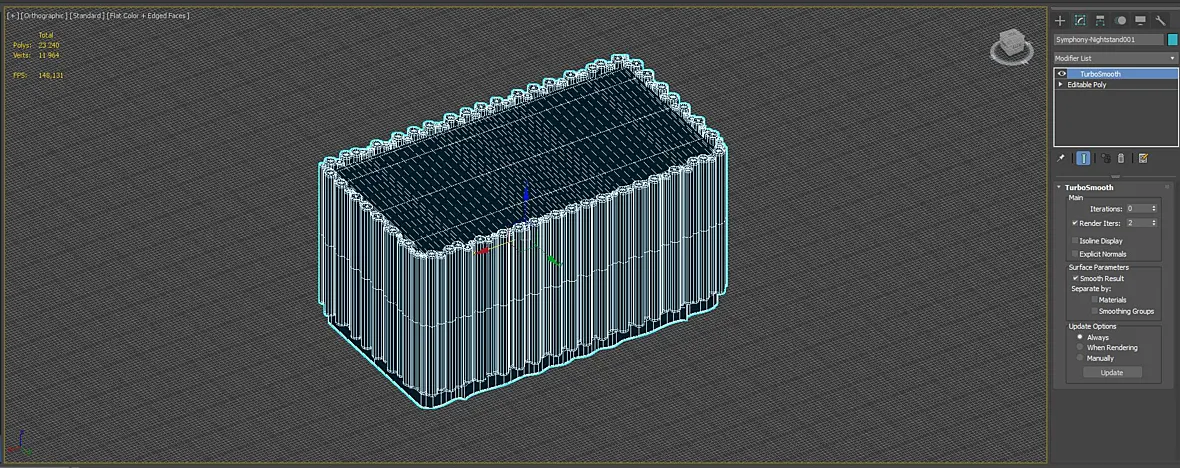Uncheck the Smooth Result checkbox

tap(1075, 278)
